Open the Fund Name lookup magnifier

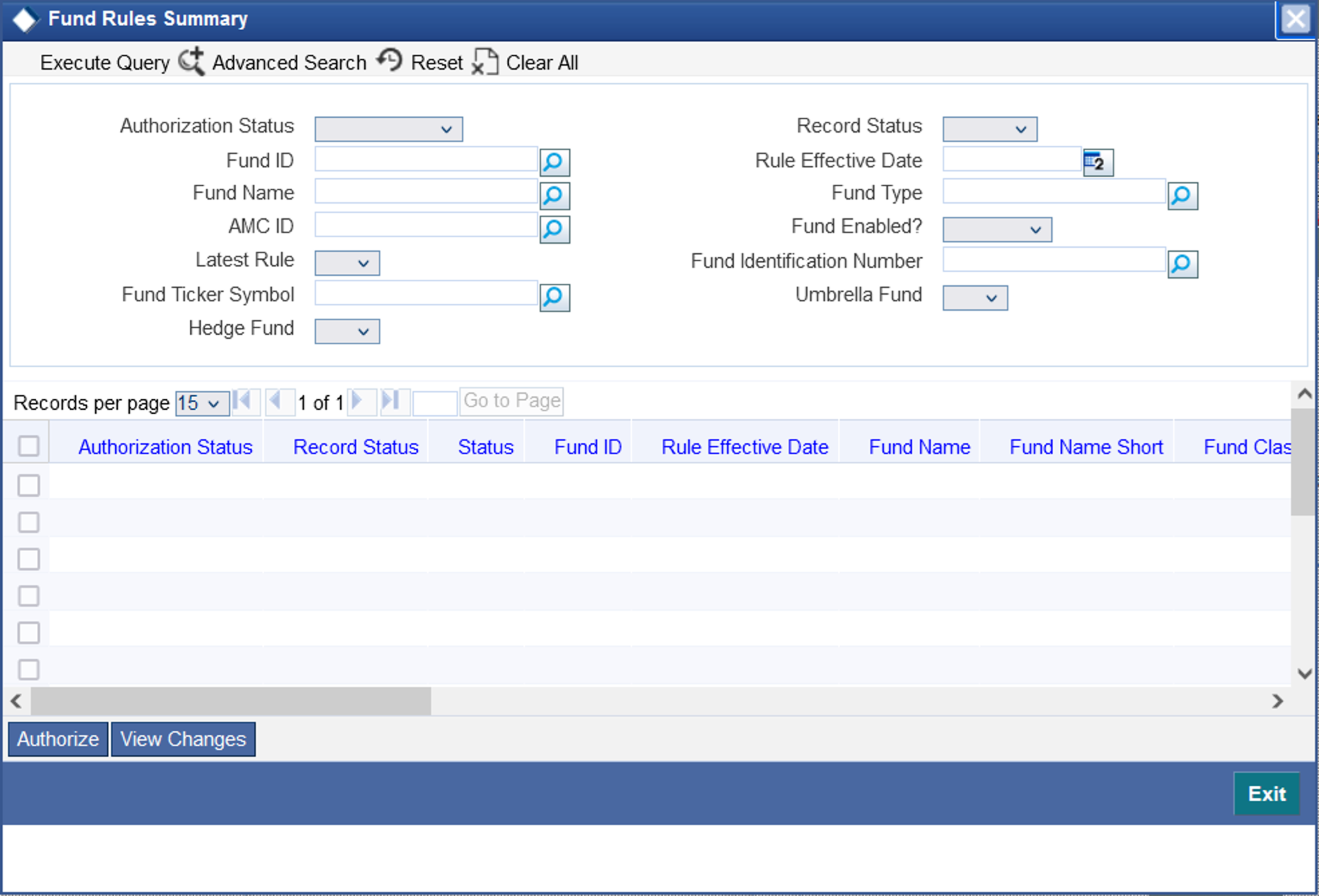click(x=554, y=196)
